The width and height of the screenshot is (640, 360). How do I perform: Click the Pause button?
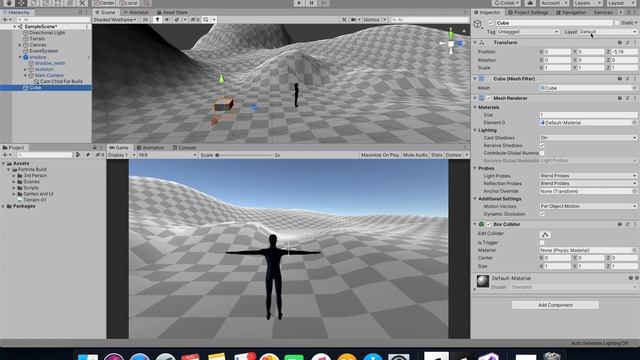pos(311,3)
